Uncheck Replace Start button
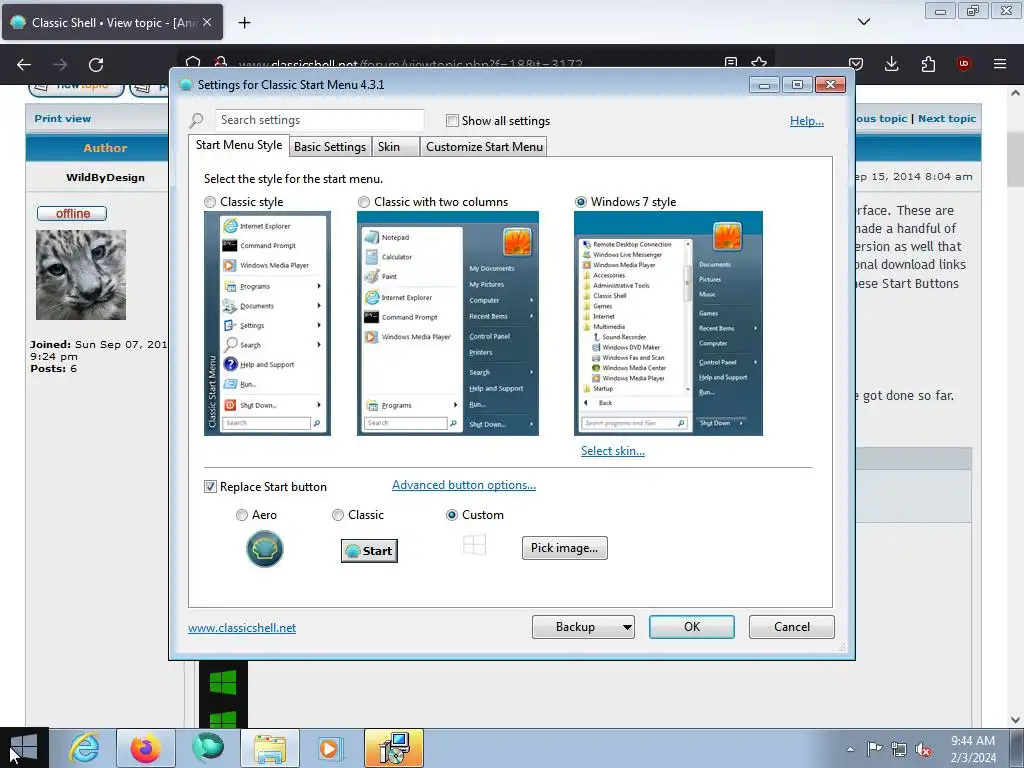Viewport: 1024px width, 768px height. point(210,487)
